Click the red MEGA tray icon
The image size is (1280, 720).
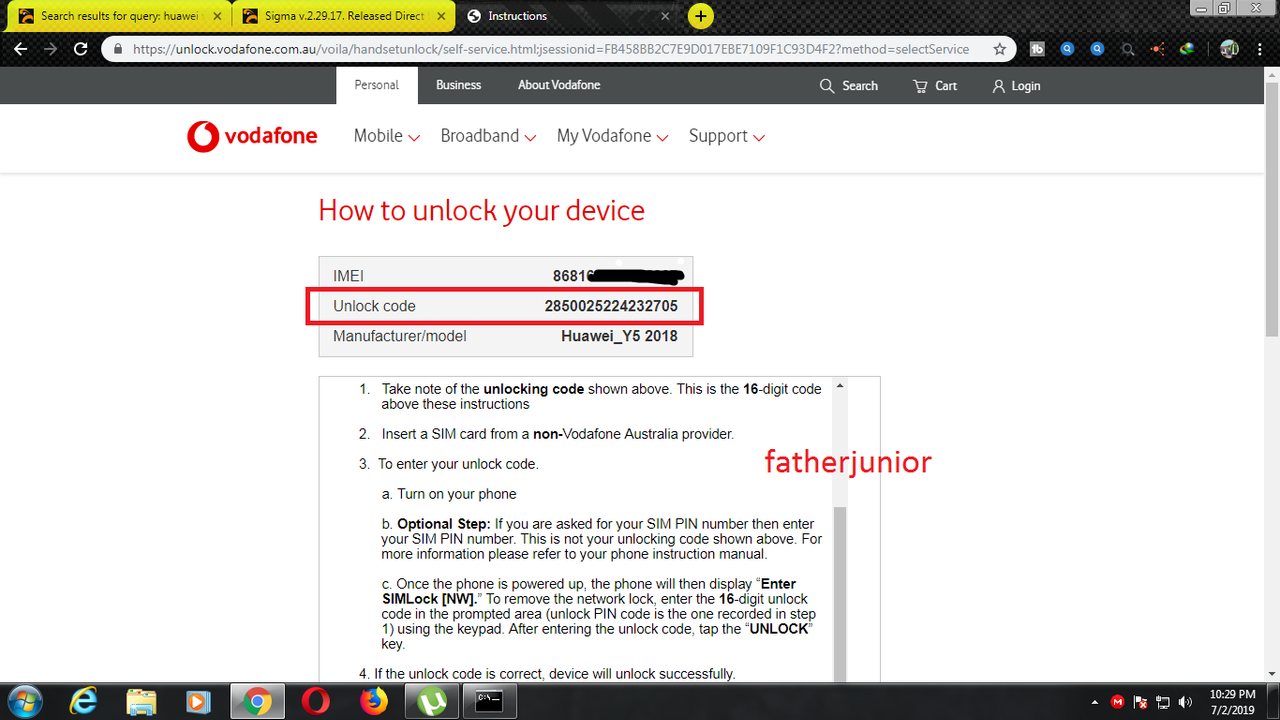(1118, 702)
